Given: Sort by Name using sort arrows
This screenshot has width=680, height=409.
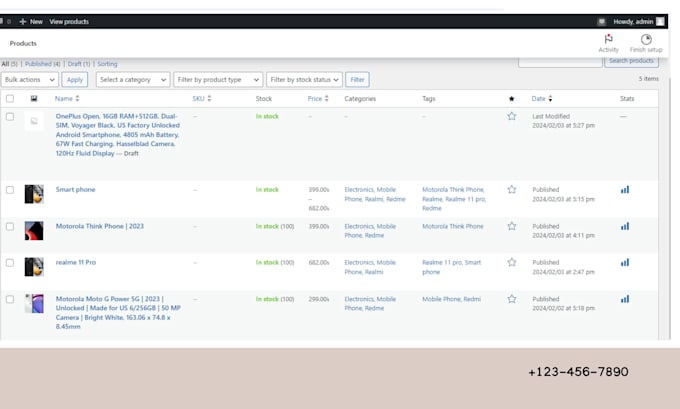Looking at the screenshot, I should point(77,98).
